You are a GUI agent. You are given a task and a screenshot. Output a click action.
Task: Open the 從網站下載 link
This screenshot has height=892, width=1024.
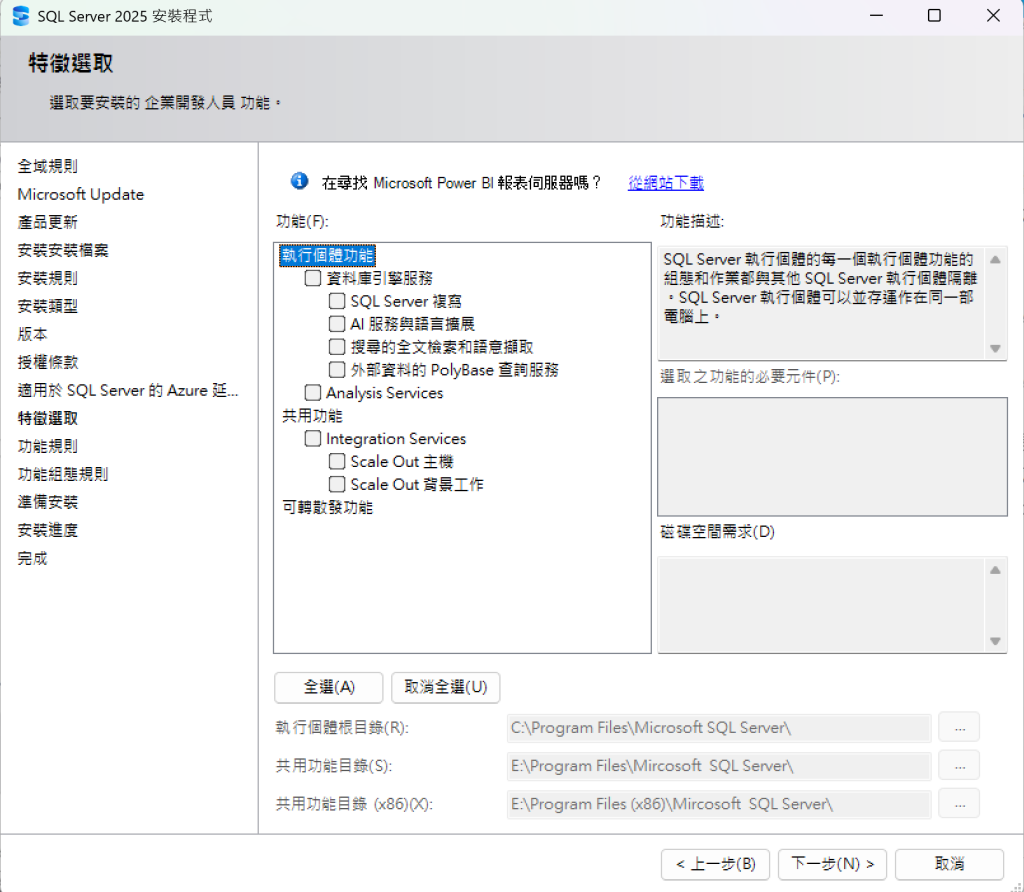[x=665, y=183]
